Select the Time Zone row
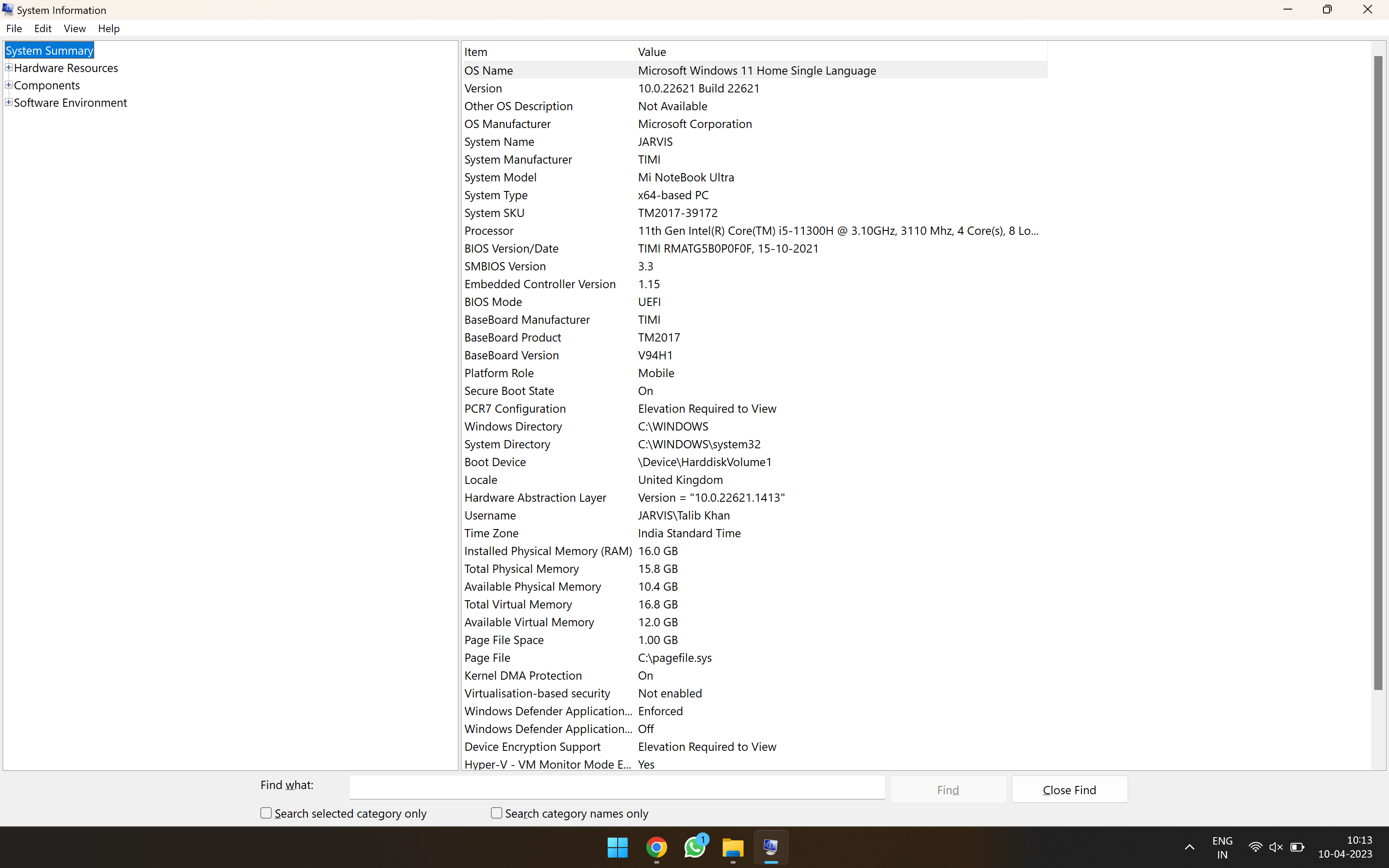This screenshot has width=1389, height=868. pos(755,533)
